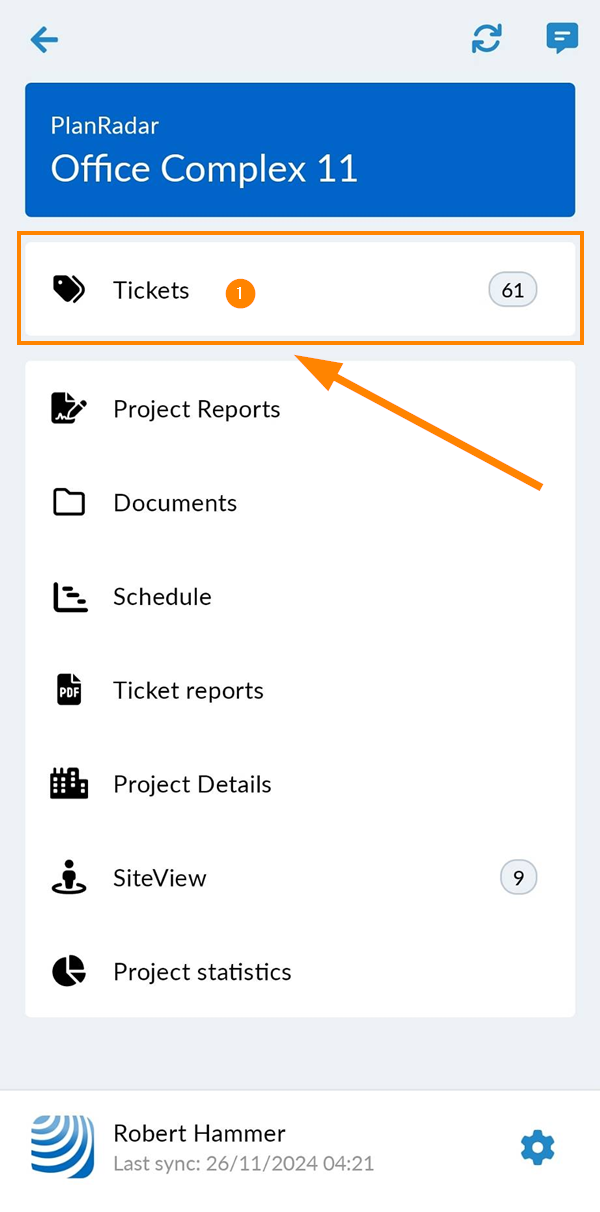The width and height of the screenshot is (600, 1212).
Task: Click the SiteView count badge showing 9
Action: click(518, 878)
